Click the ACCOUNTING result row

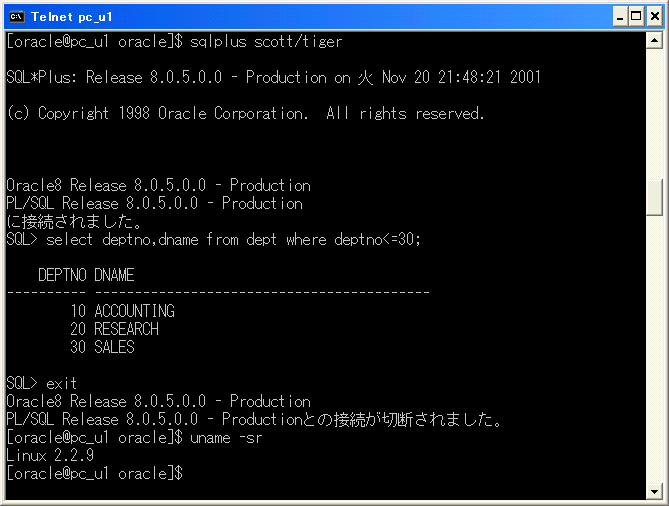coord(122,311)
